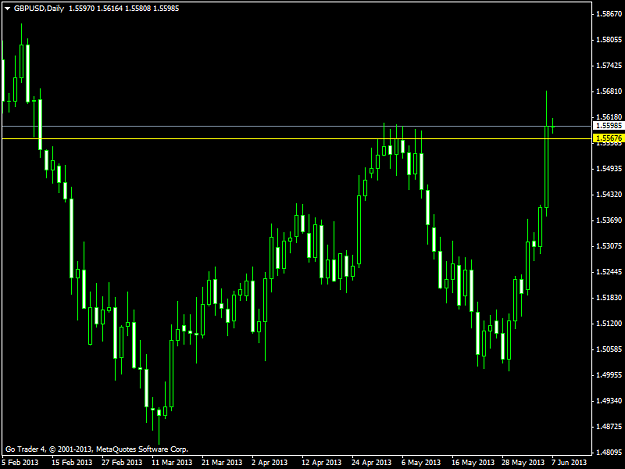Click the 1.58055 price axis value
The height and width of the screenshot is (469, 625).
[609, 39]
